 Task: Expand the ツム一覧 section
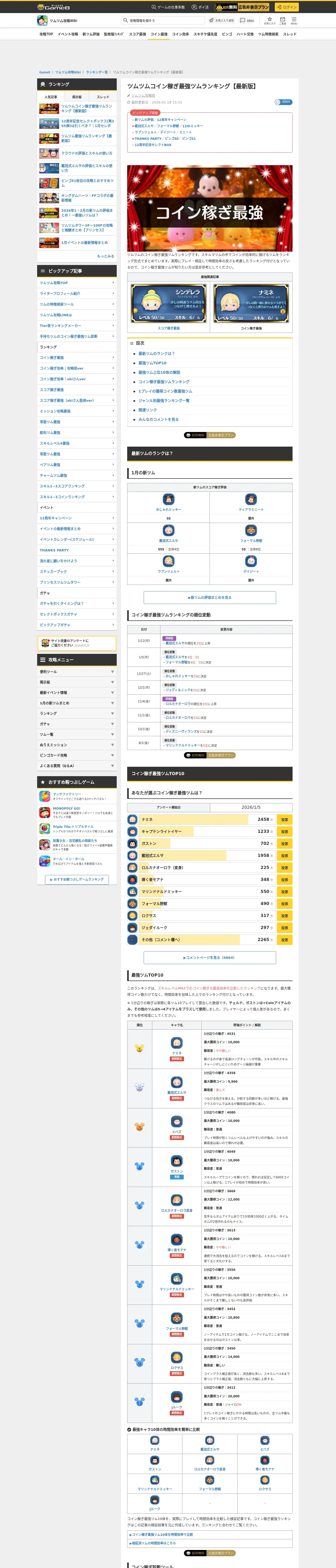(77, 734)
